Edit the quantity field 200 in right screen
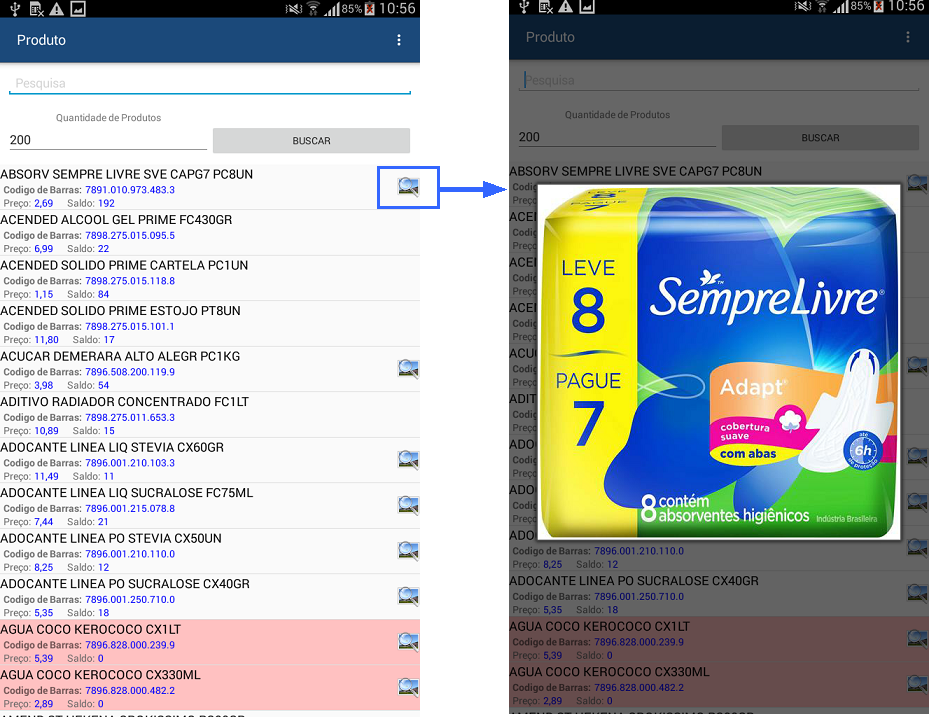 [617, 137]
